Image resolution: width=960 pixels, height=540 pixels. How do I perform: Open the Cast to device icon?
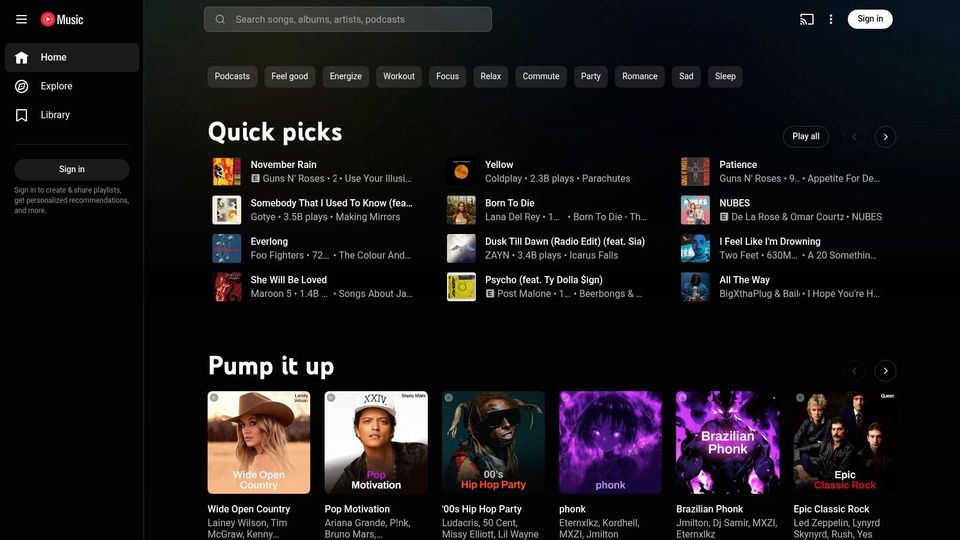(807, 20)
